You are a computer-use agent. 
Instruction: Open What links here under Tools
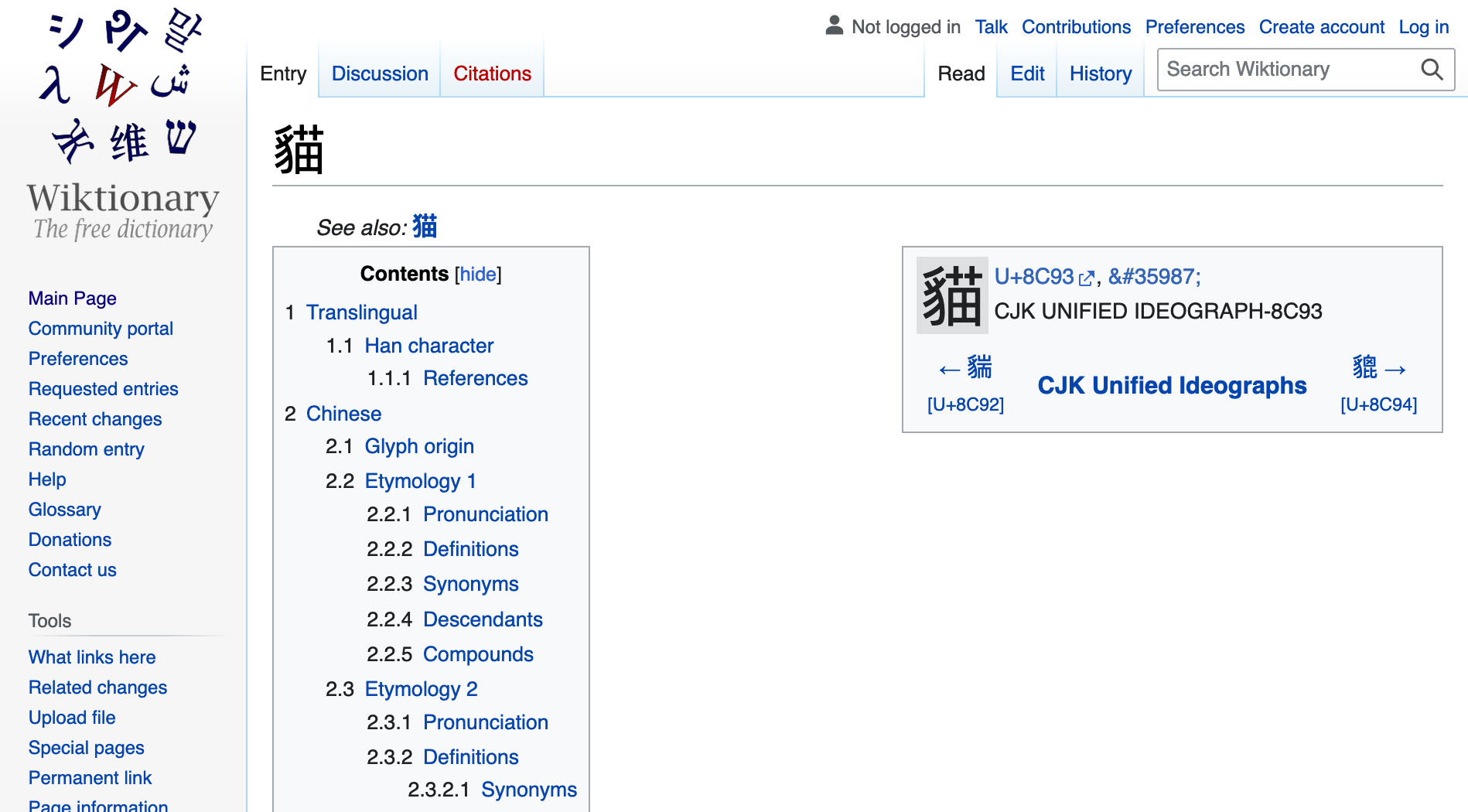[91, 657]
